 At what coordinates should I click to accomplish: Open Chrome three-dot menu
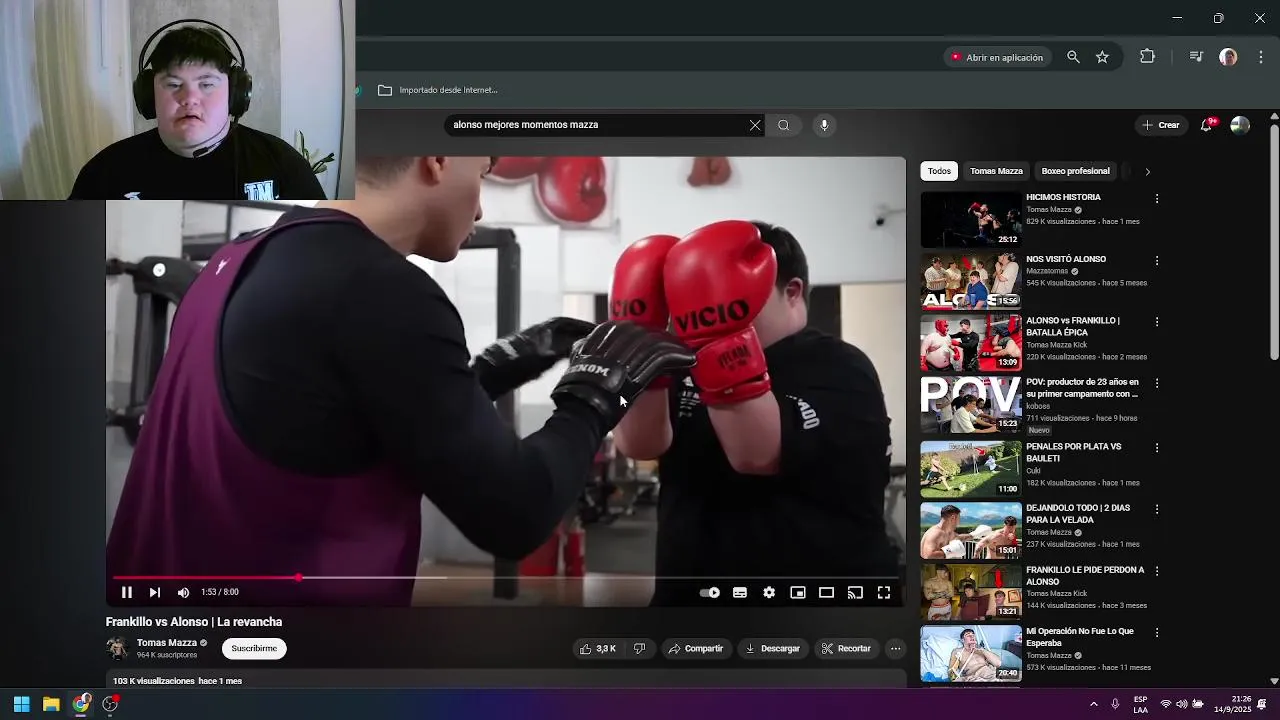coord(1260,57)
